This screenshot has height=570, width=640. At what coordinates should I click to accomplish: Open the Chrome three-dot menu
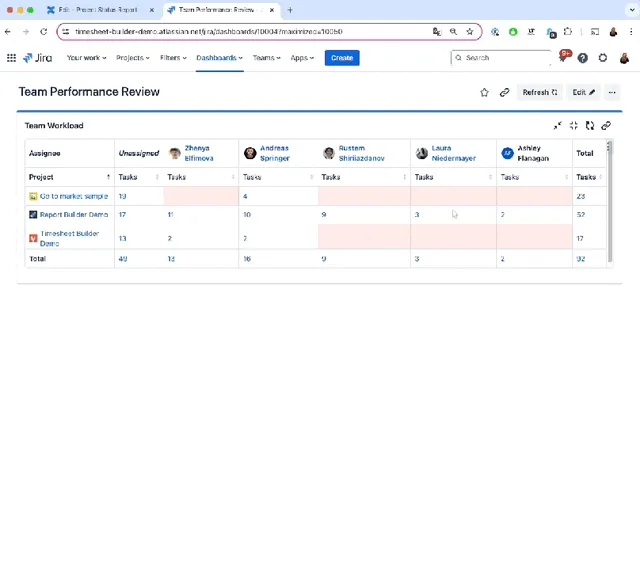point(631,31)
